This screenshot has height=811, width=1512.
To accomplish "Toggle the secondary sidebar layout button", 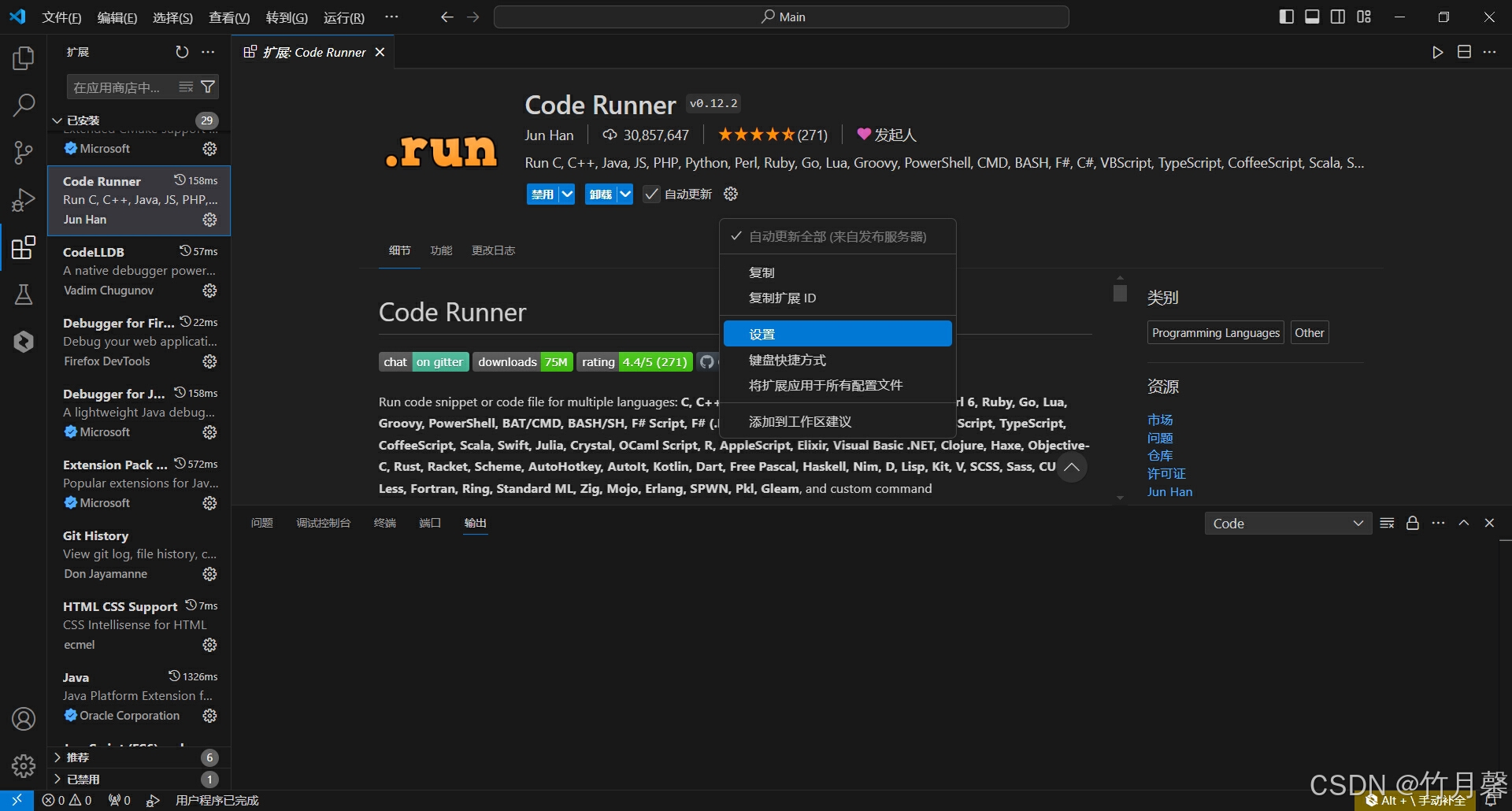I will pyautogui.click(x=1338, y=17).
